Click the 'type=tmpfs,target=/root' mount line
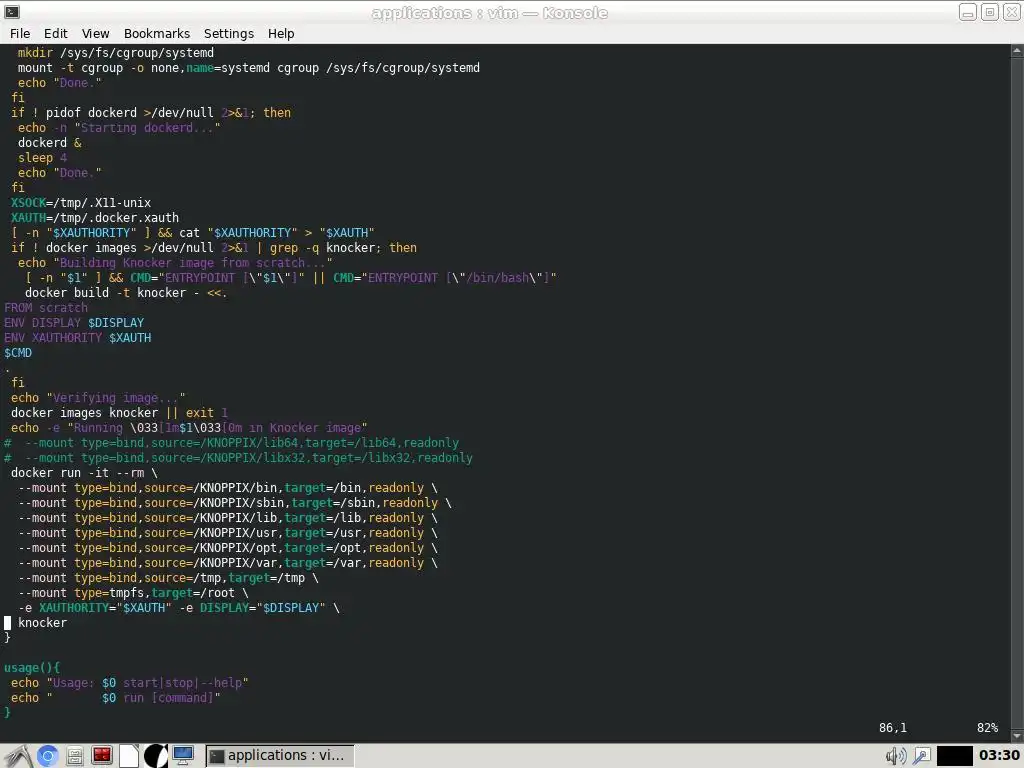Image resolution: width=1024 pixels, height=768 pixels. tap(133, 593)
